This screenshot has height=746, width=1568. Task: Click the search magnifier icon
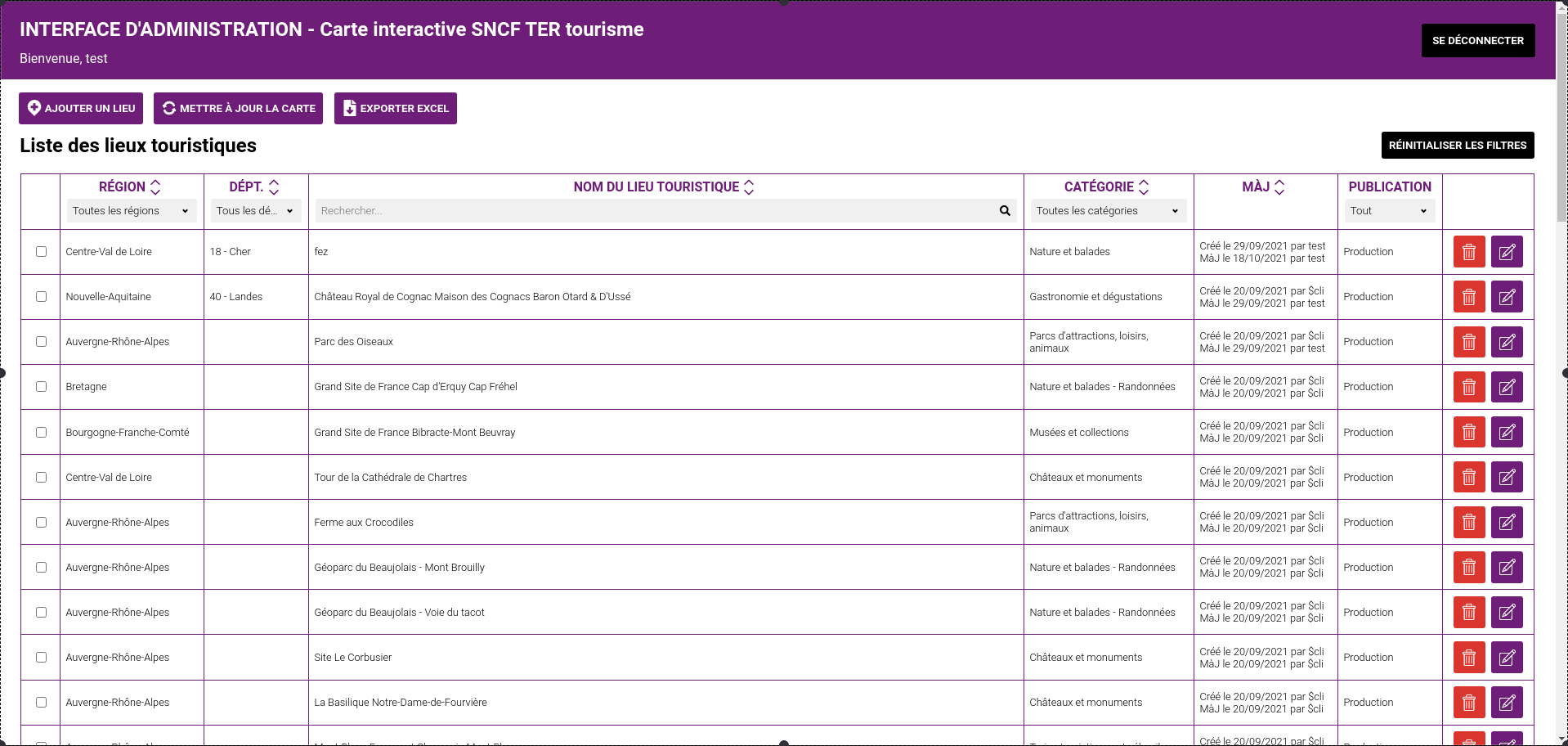pyautogui.click(x=1005, y=211)
